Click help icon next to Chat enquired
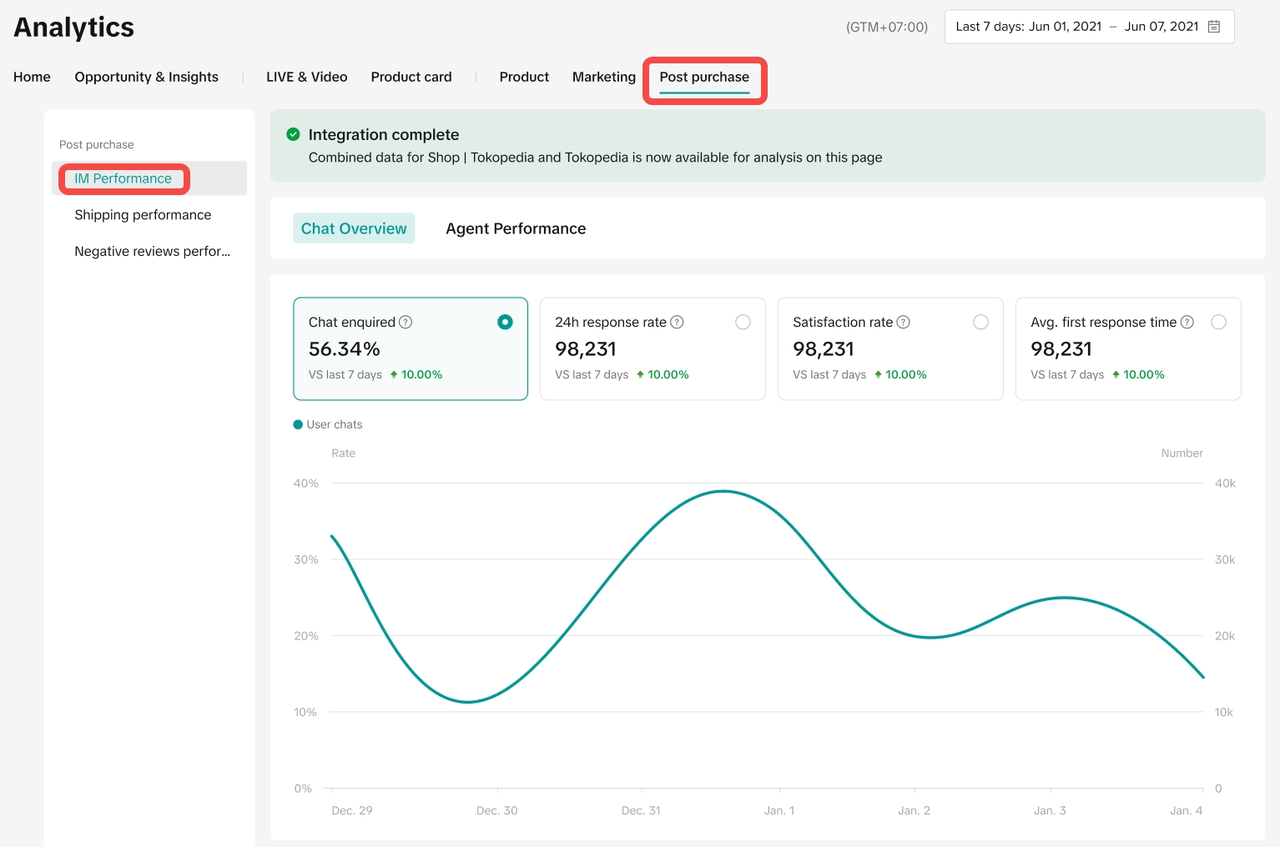 click(406, 322)
